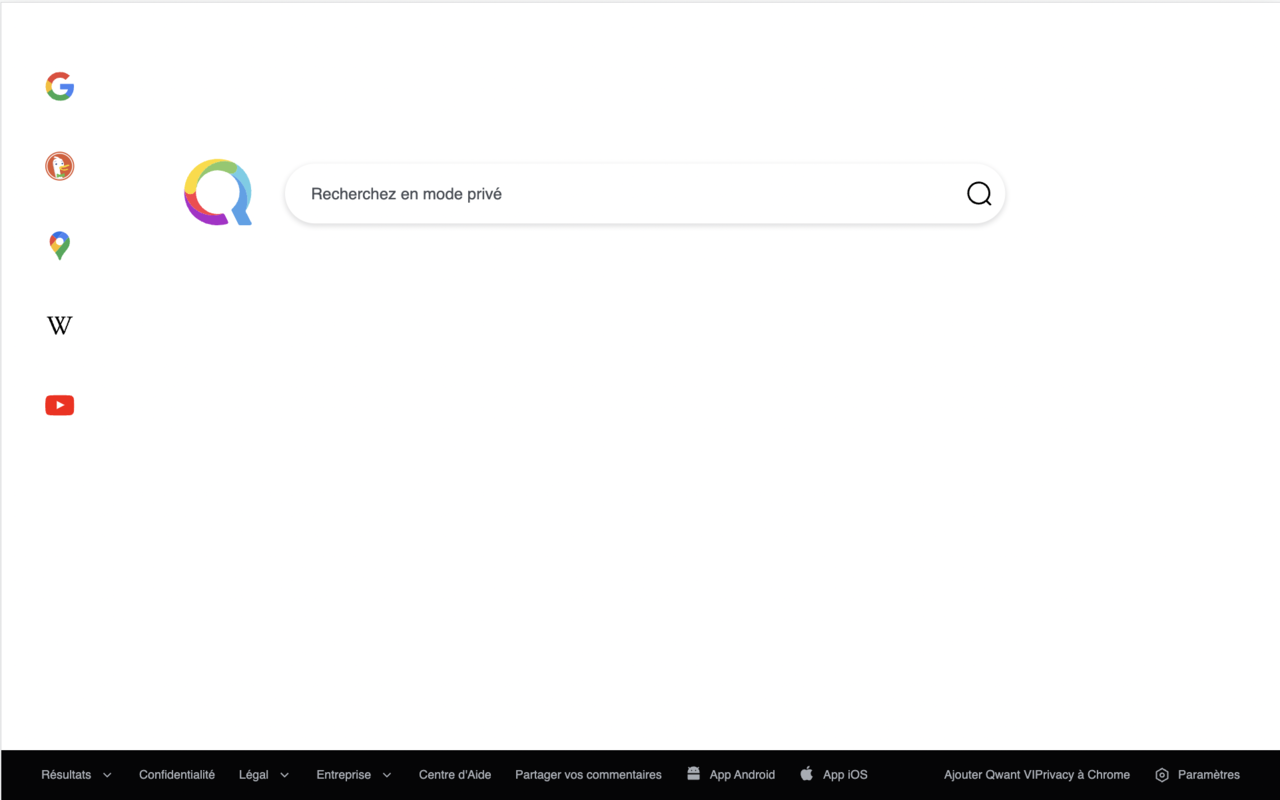Focus the 'Recherchez en mode privé' search field
Viewport: 1280px width, 800px height.
tap(645, 194)
